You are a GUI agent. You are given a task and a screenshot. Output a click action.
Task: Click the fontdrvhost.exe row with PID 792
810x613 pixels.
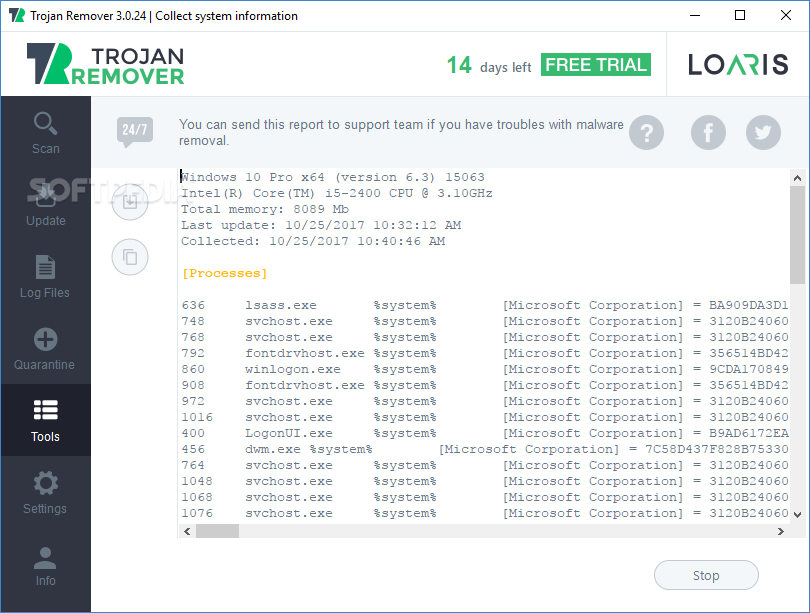(485, 353)
